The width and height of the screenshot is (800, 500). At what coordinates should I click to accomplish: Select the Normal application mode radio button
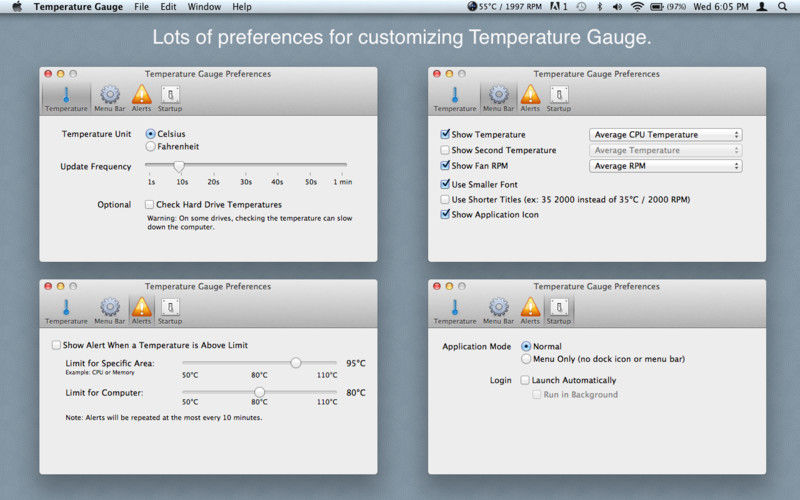point(526,346)
